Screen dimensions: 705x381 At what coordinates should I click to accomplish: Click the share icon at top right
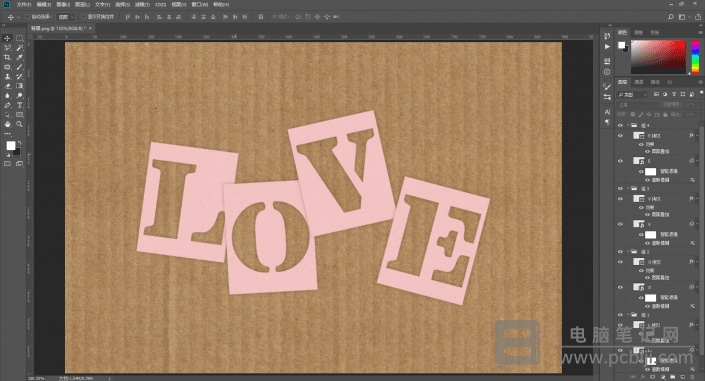[698, 17]
